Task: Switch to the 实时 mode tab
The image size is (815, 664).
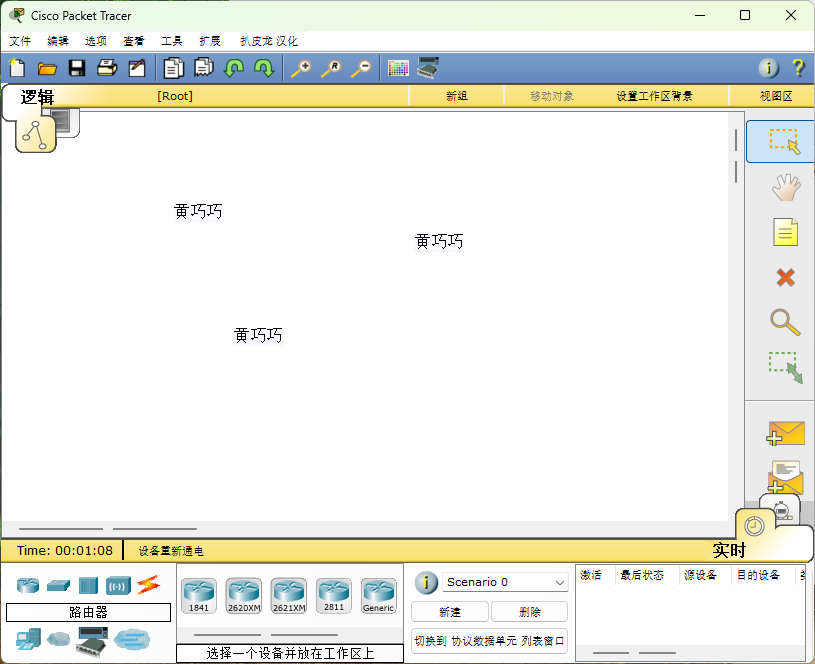Action: point(729,550)
